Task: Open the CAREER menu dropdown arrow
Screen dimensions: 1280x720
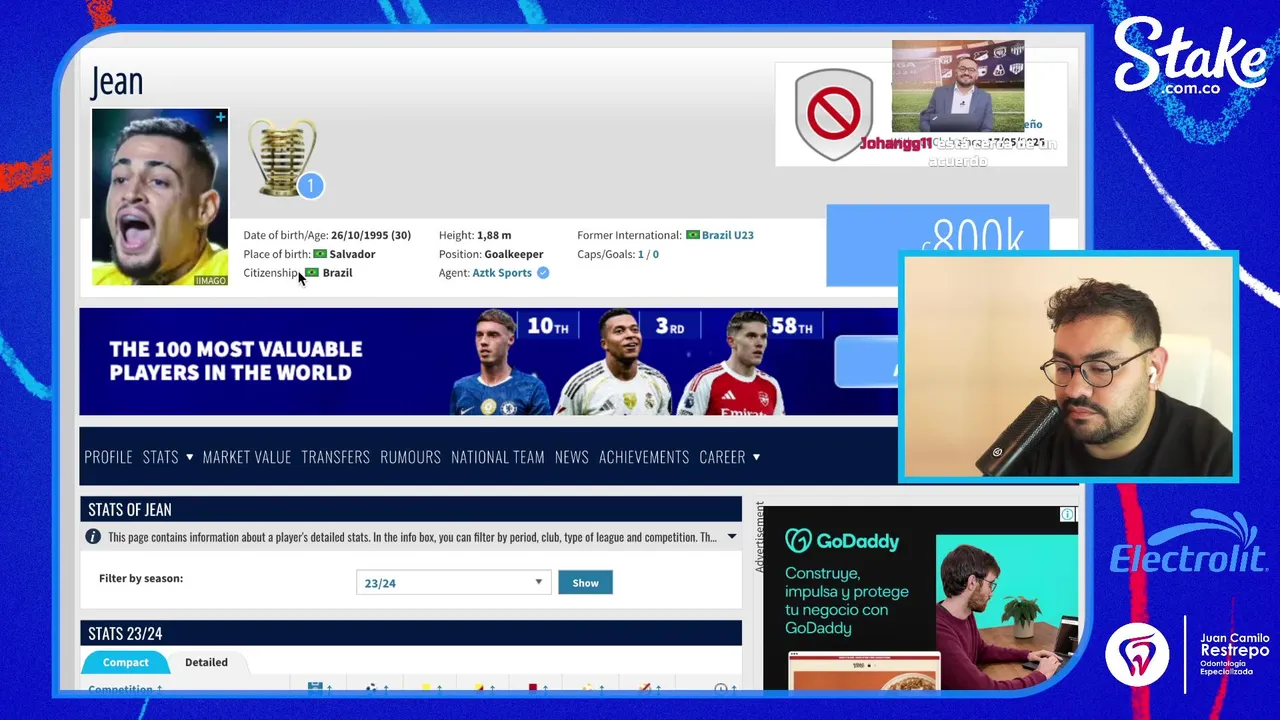Action: tap(756, 457)
